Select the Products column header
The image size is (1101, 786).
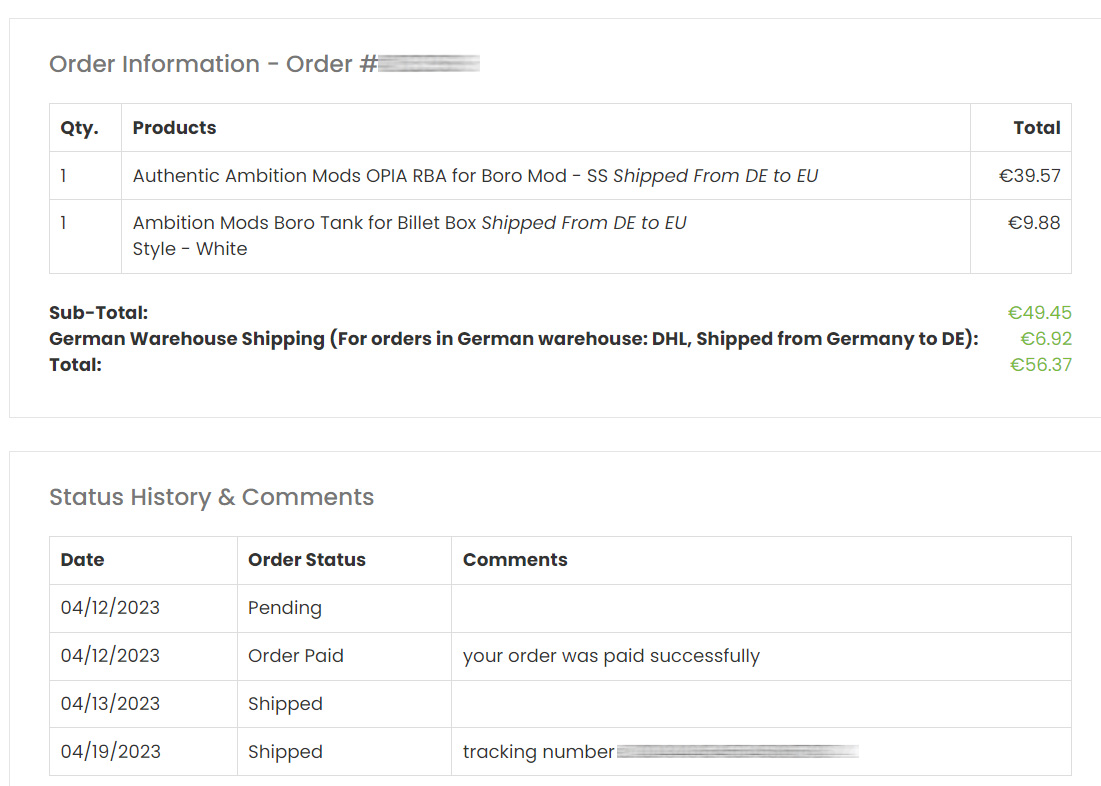click(174, 128)
